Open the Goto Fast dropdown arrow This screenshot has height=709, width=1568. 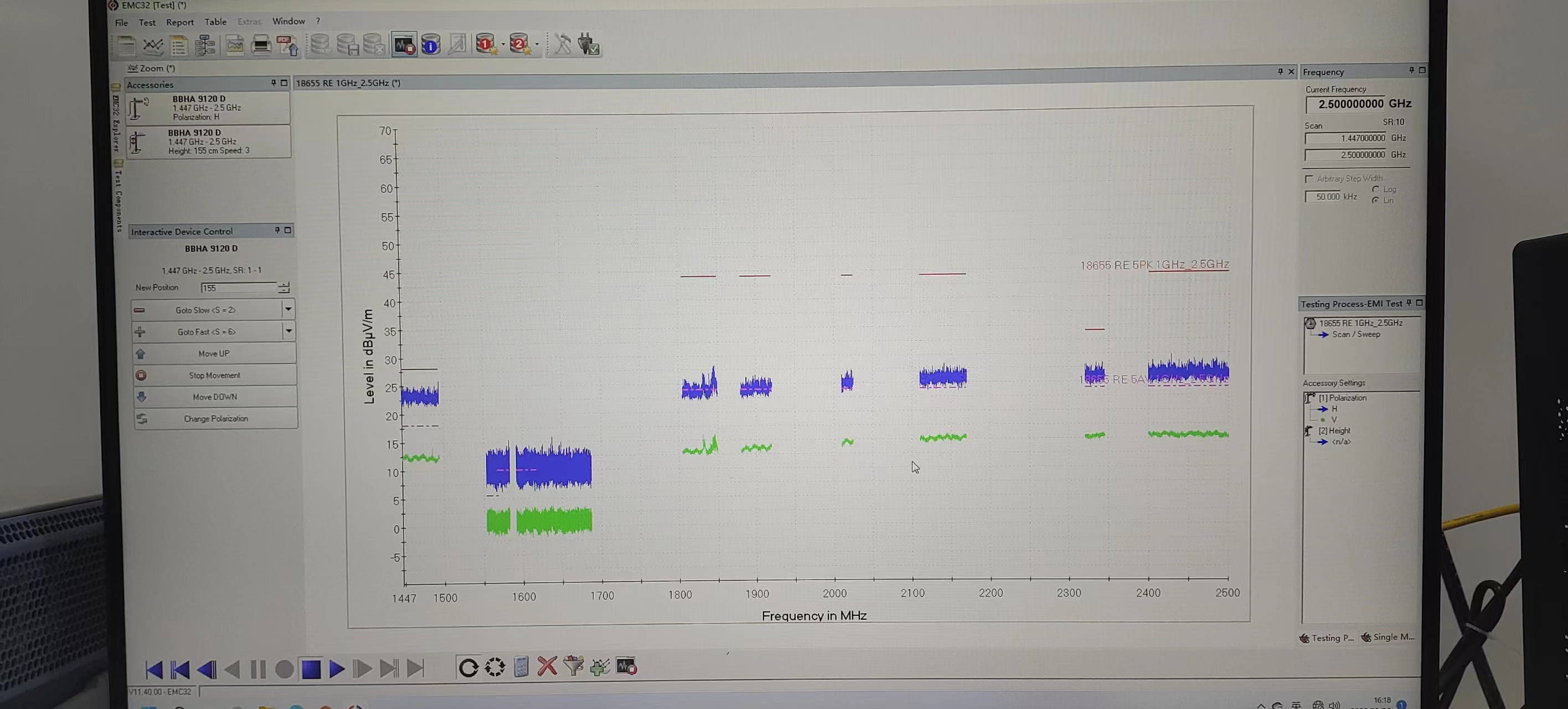coord(288,331)
